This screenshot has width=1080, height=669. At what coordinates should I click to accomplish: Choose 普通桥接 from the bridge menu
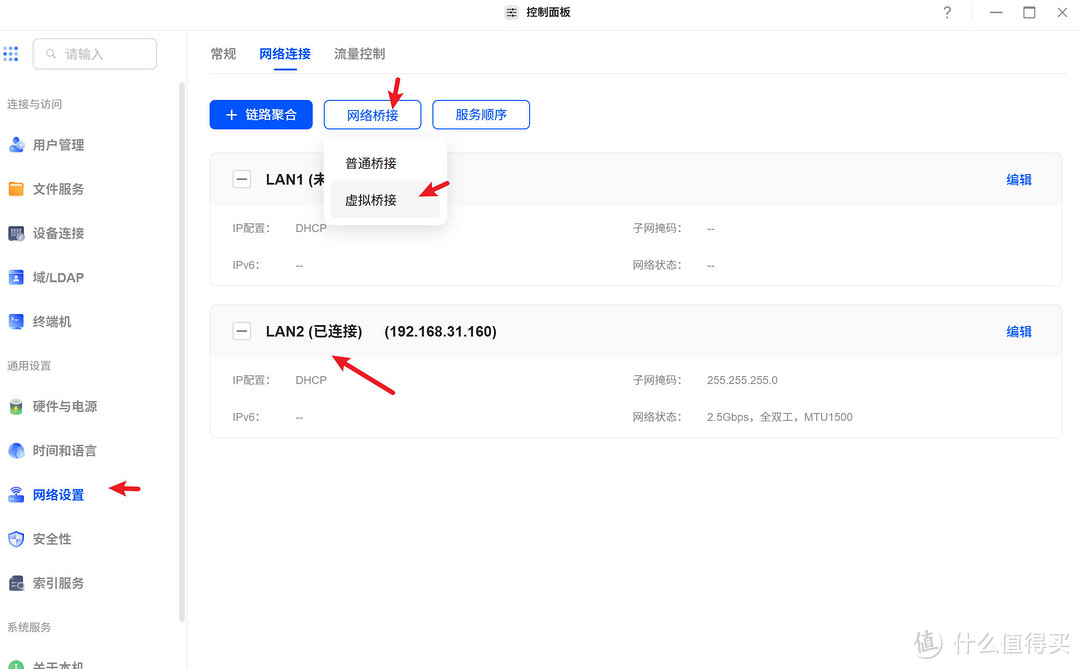point(370,162)
